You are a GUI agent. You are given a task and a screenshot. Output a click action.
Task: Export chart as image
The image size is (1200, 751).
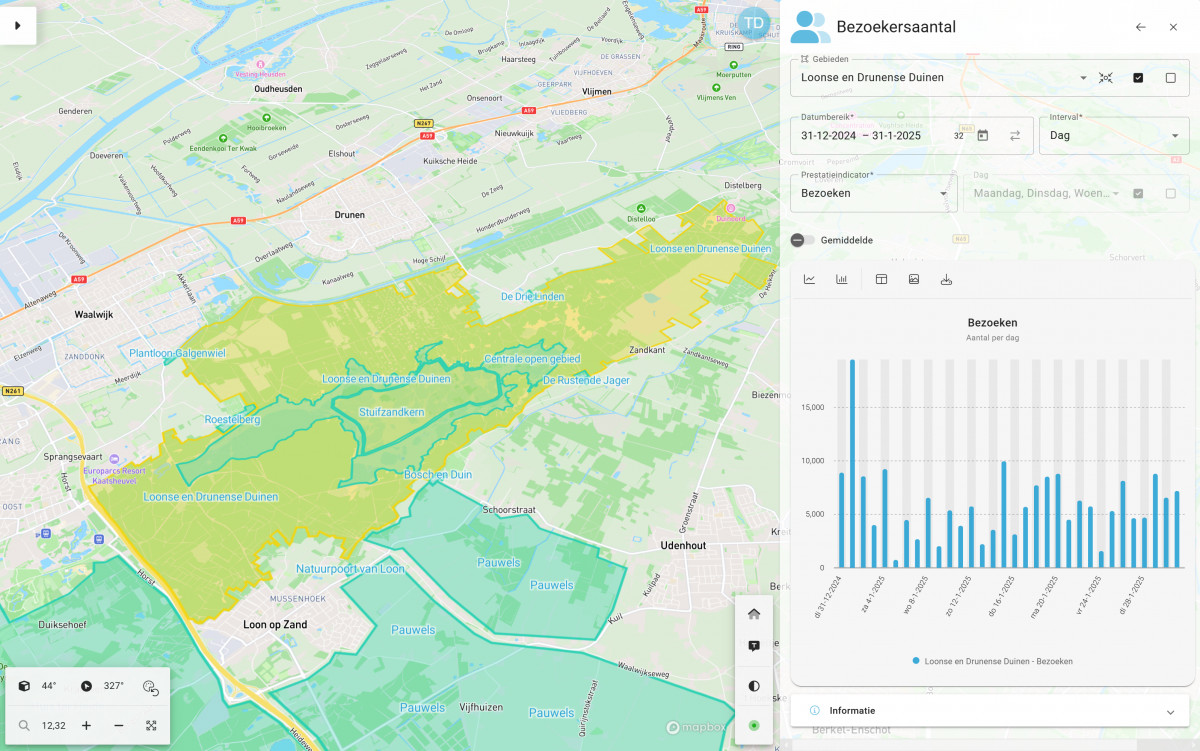coord(913,280)
